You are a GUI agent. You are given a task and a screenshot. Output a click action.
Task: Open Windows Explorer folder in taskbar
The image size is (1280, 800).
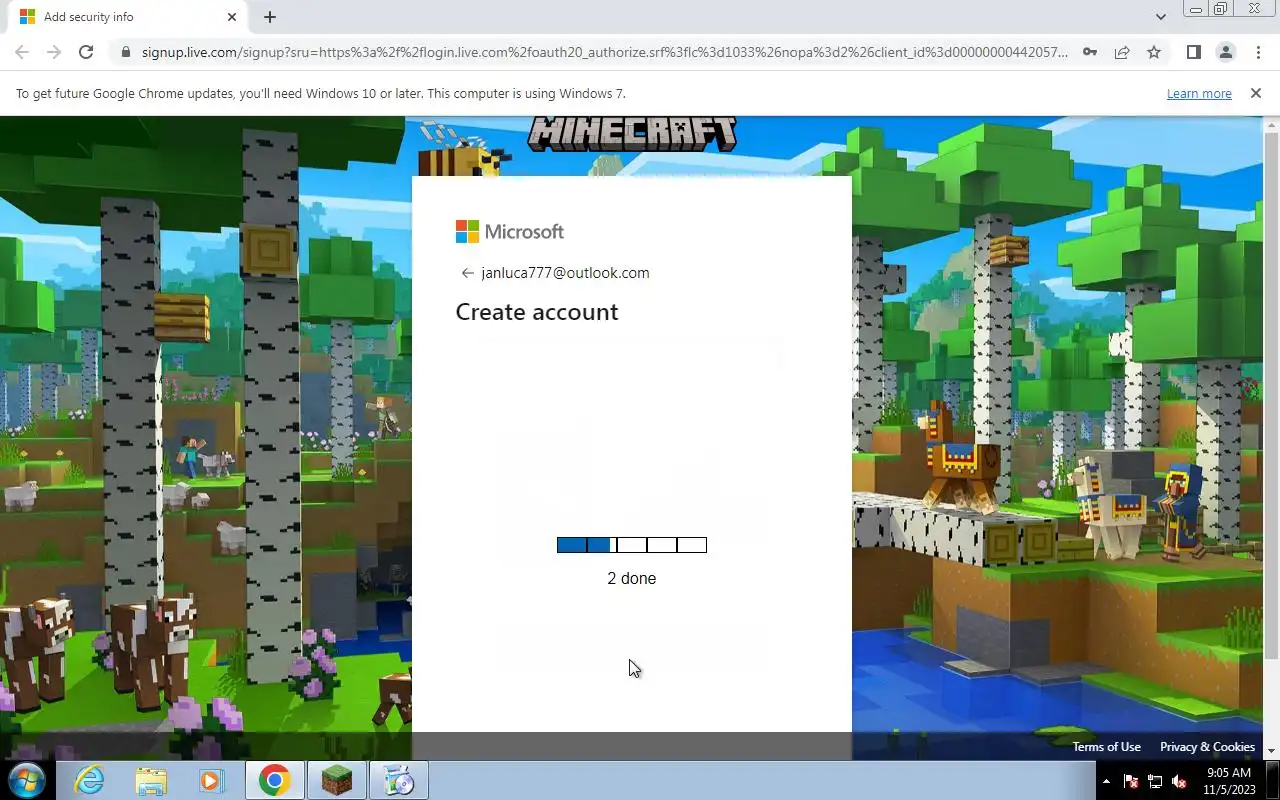pos(151,780)
